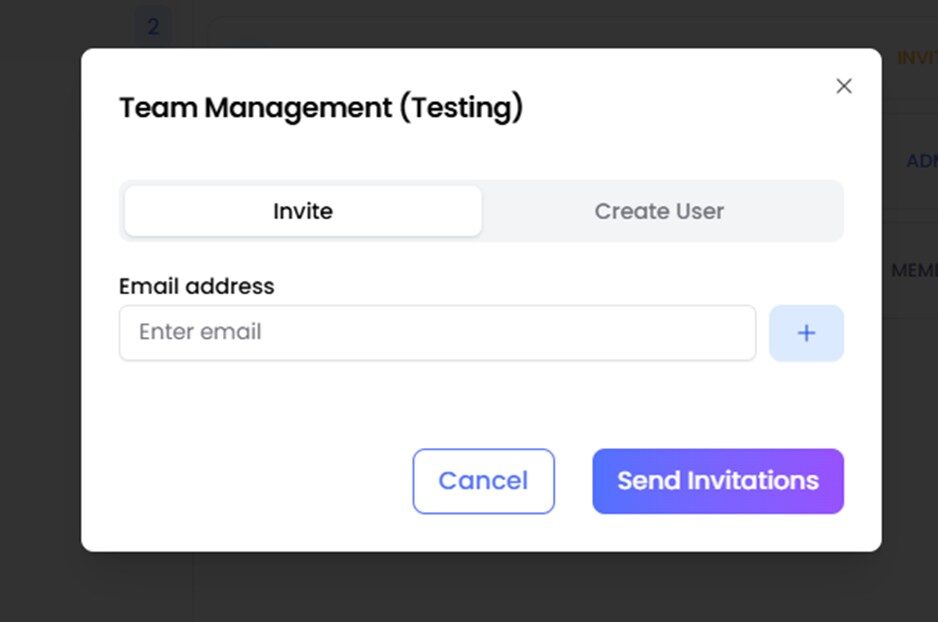This screenshot has width=938, height=622.
Task: Click the gradient purple Send Invitations button
Action: tap(718, 481)
